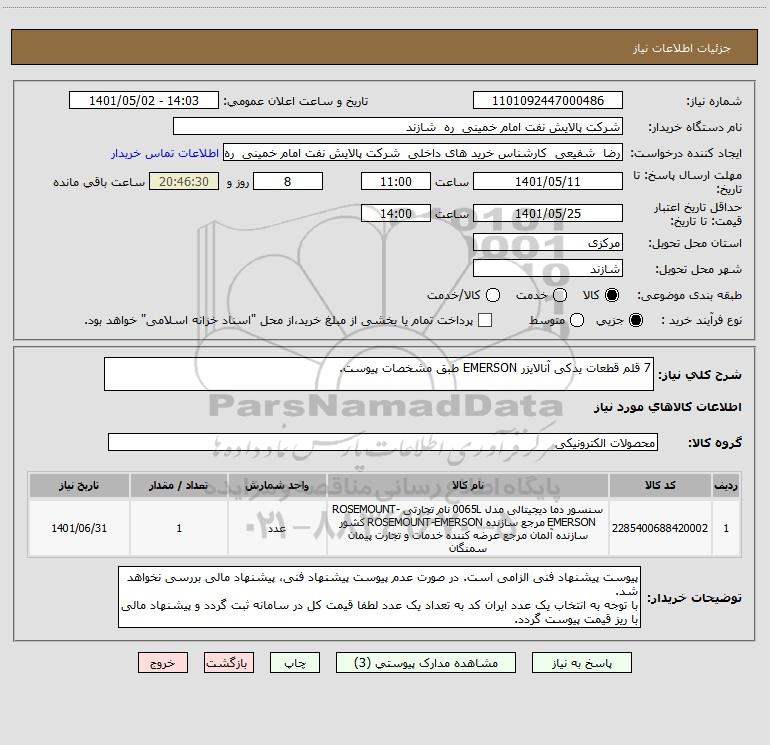This screenshot has width=770, height=745.
Task: Select the متوسط purchase type radio
Action: [x=577, y=320]
